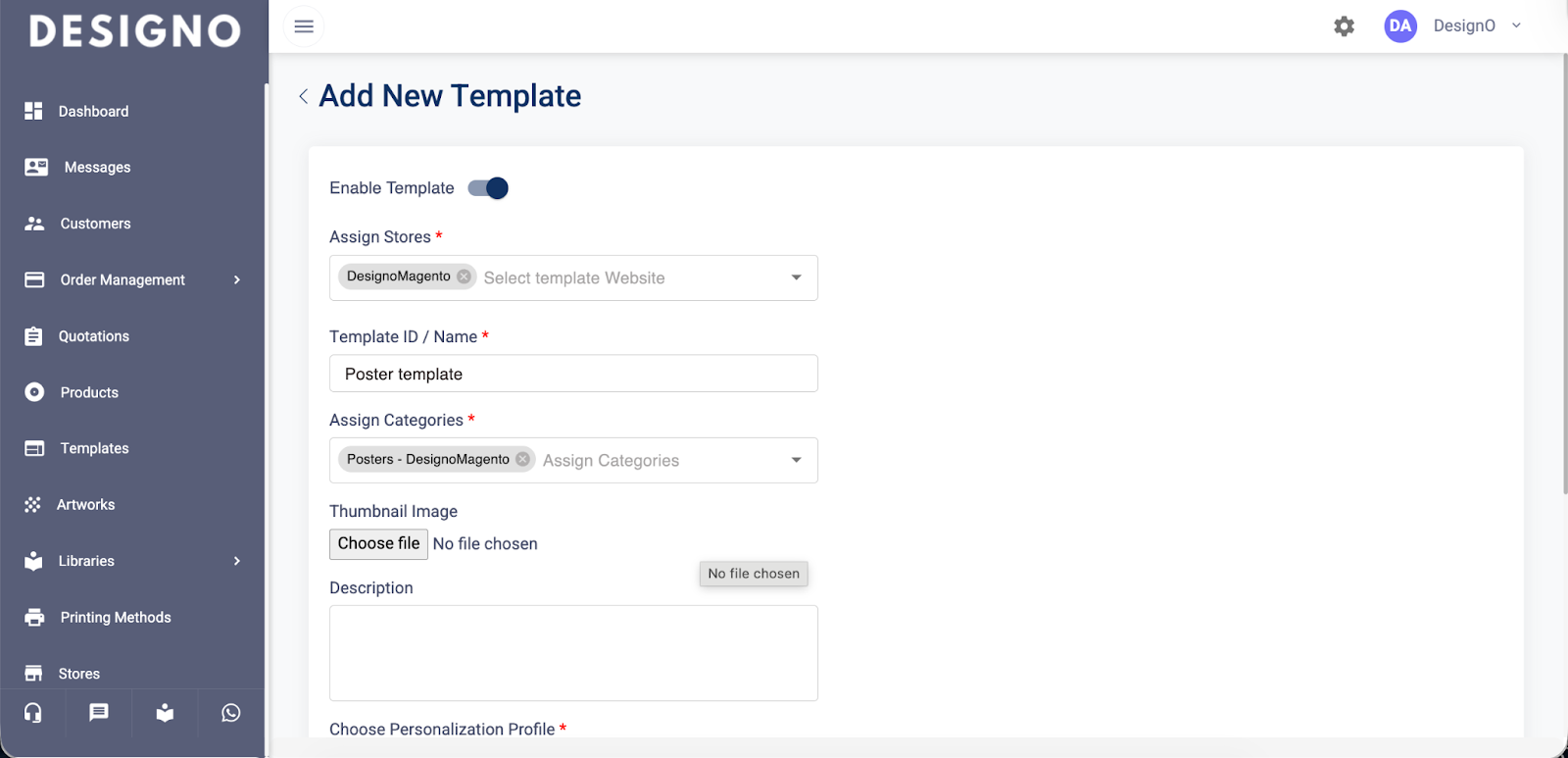Click the Choose file button
Viewport: 1568px width, 758px height.
point(378,544)
